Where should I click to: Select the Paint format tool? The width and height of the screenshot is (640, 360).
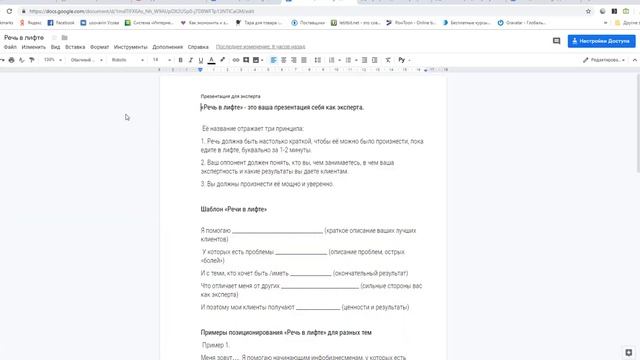(x=32, y=60)
